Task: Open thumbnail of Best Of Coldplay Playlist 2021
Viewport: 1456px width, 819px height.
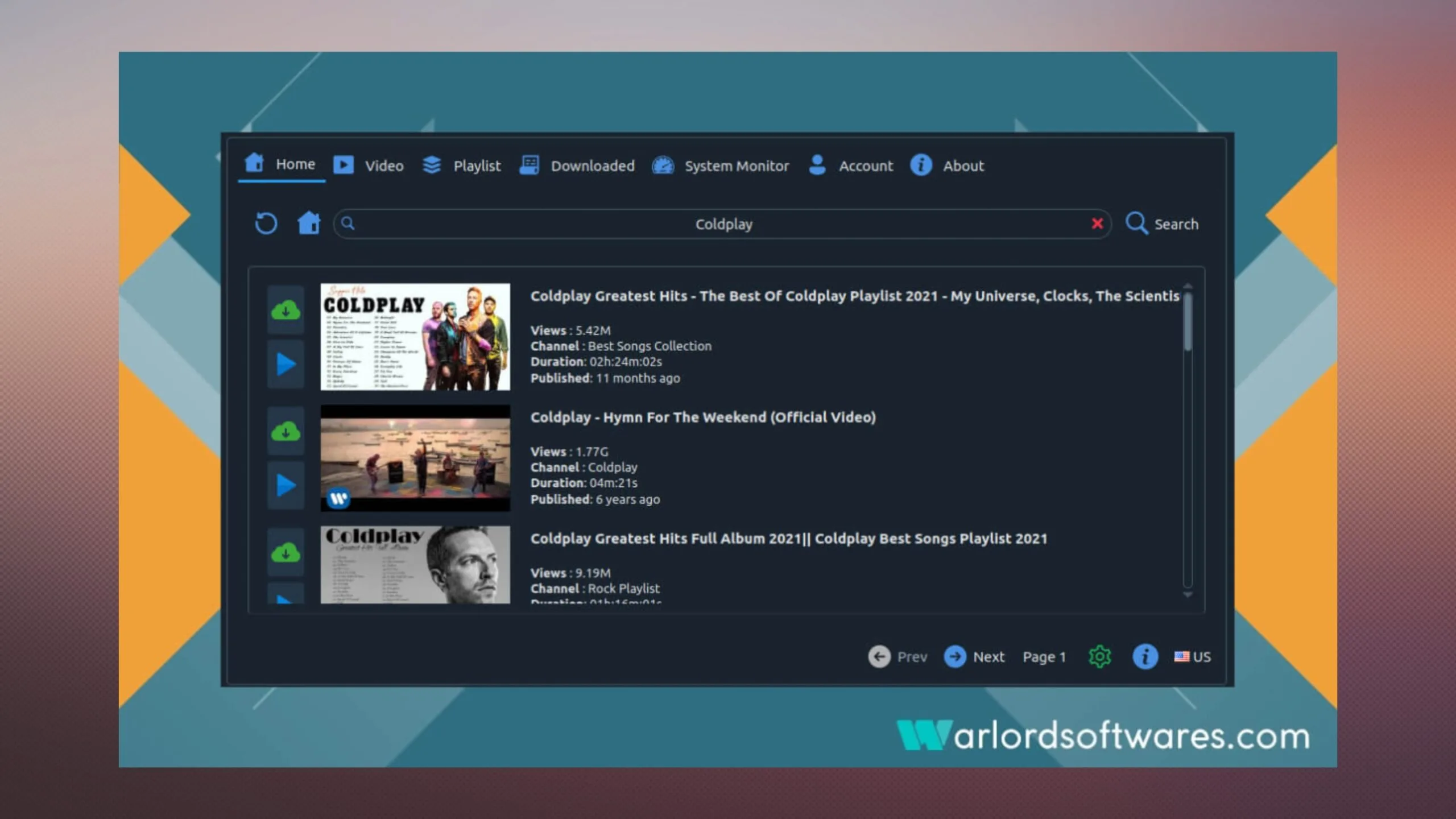Action: 415,337
